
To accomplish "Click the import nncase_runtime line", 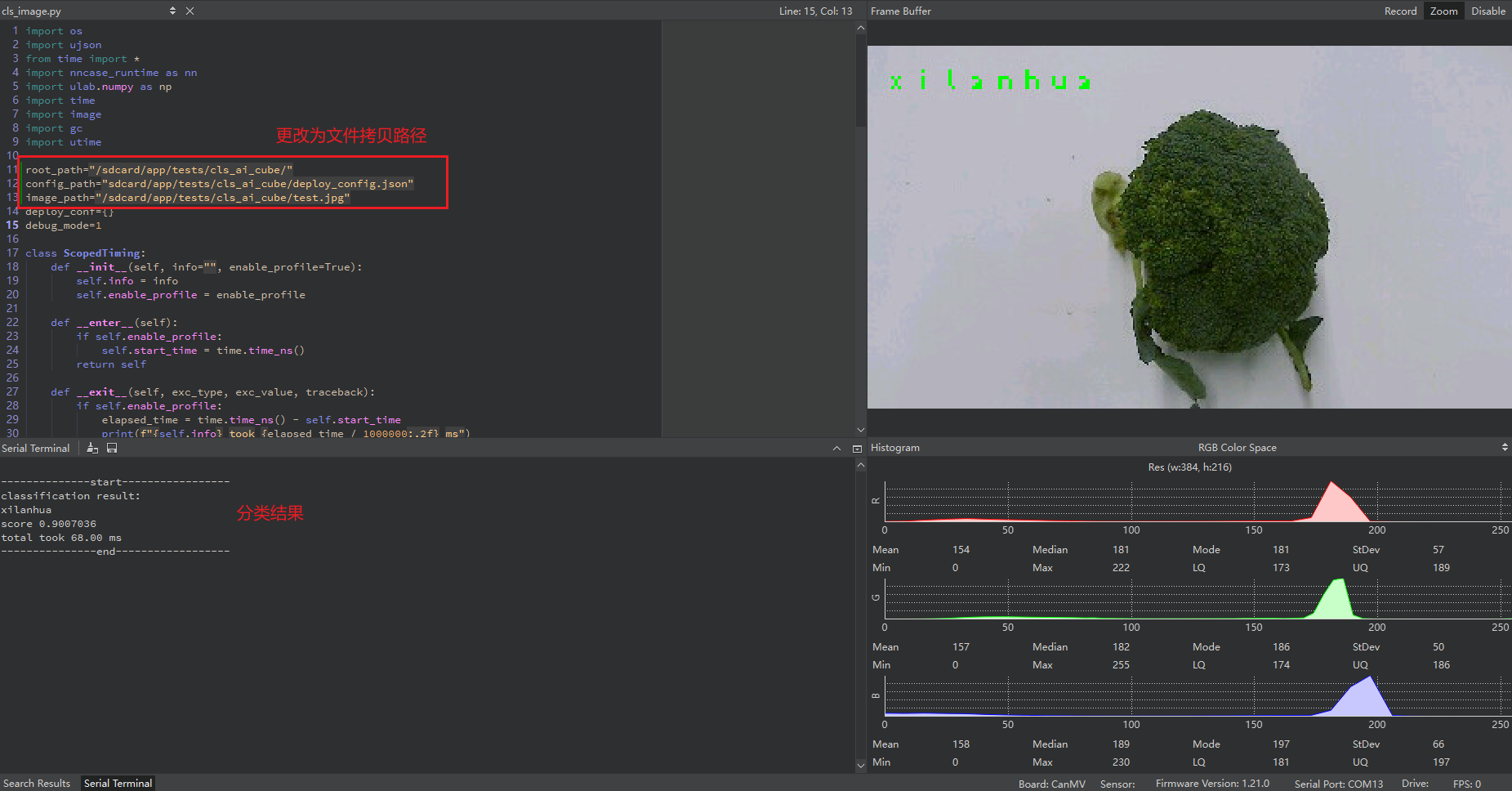I will [110, 73].
